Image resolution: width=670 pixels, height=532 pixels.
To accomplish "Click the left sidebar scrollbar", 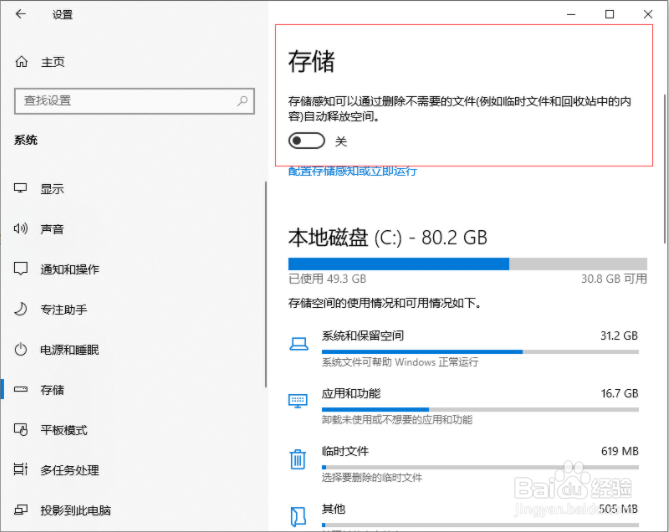I will coord(266,284).
